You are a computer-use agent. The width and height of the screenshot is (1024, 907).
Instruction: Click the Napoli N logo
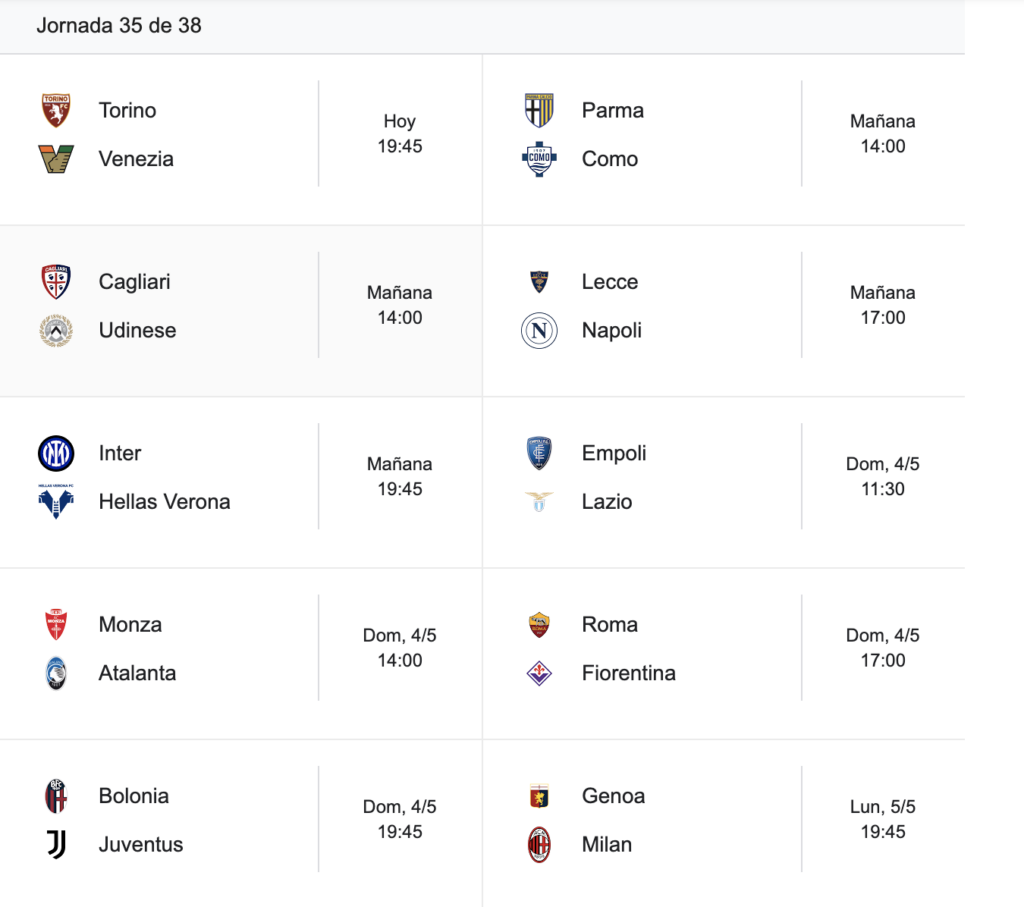click(x=539, y=330)
